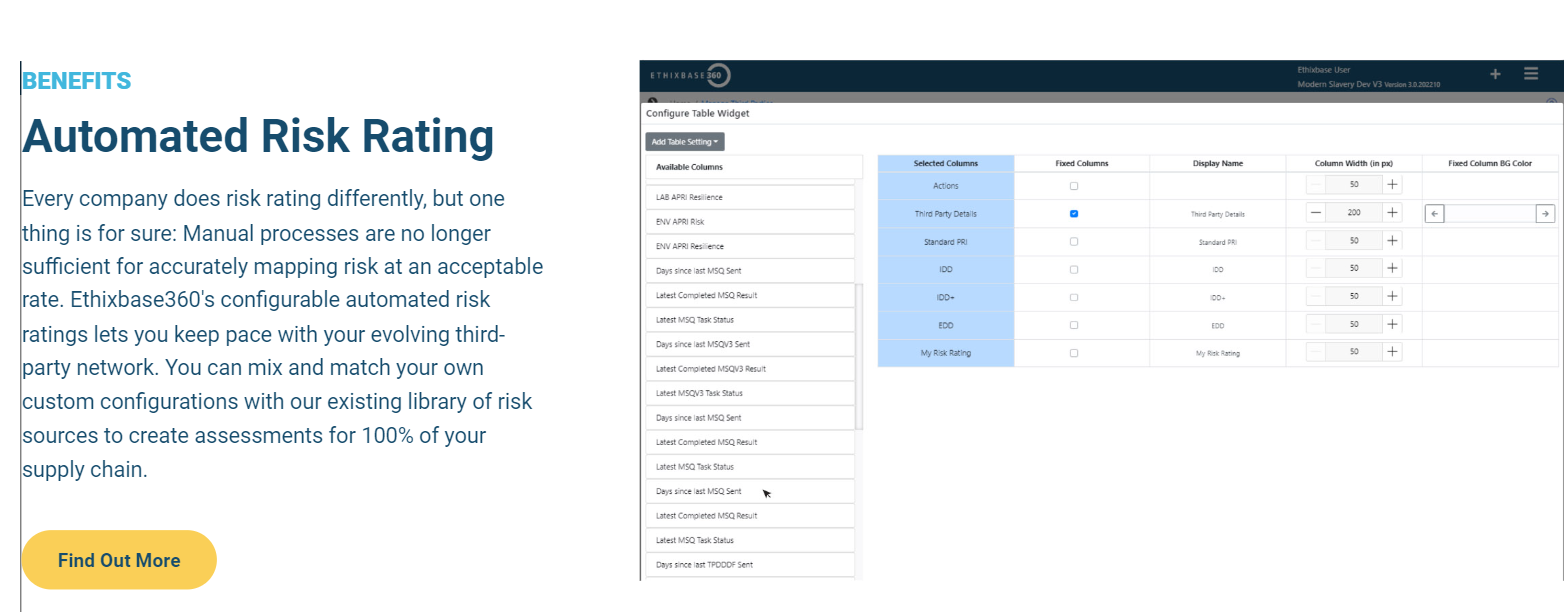Open the hamburger menu icon
Screen dimensions: 1564x612
click(1531, 74)
